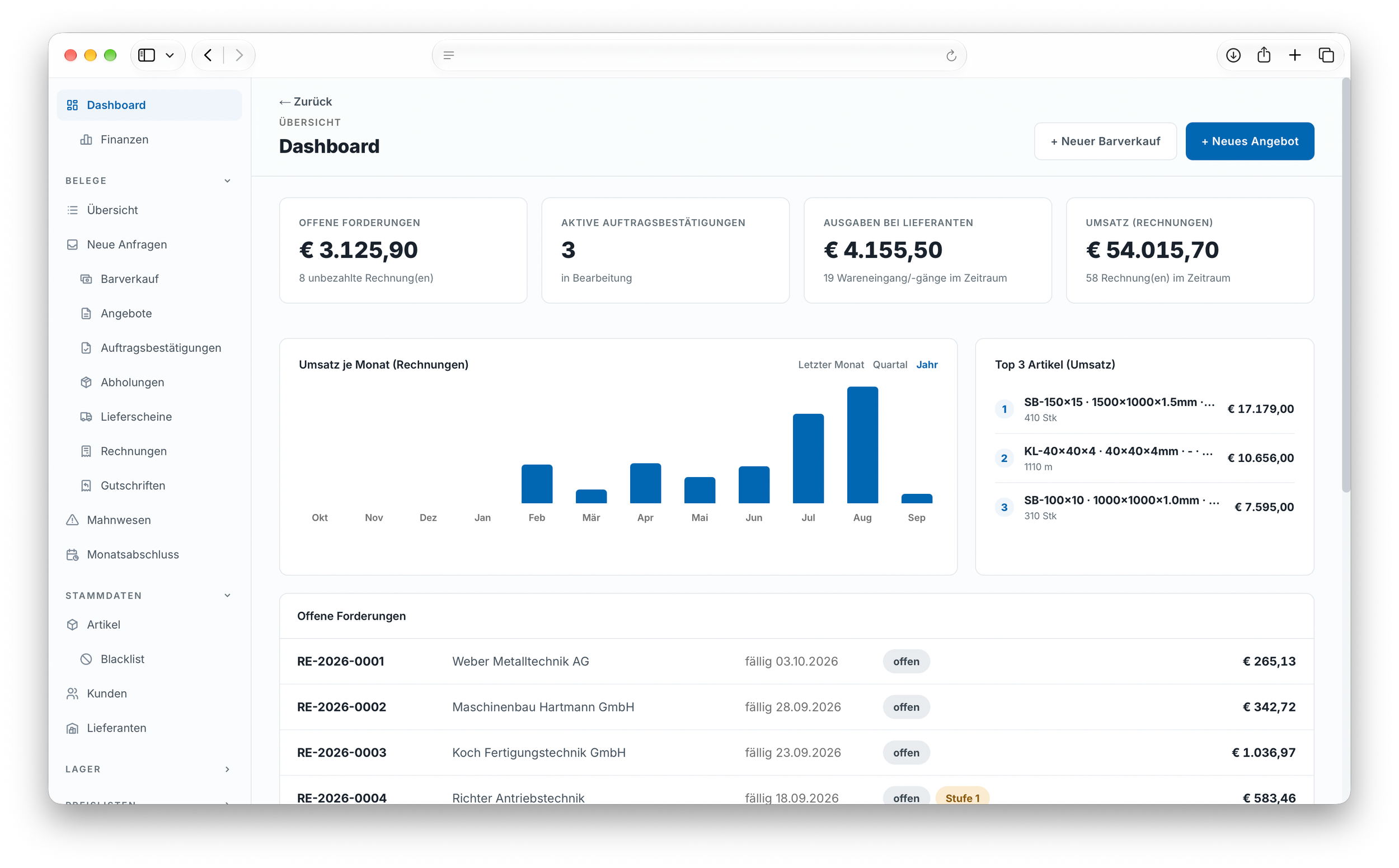Expand the LAGER section chevron
Viewport: 1399px width, 868px height.
[227, 769]
